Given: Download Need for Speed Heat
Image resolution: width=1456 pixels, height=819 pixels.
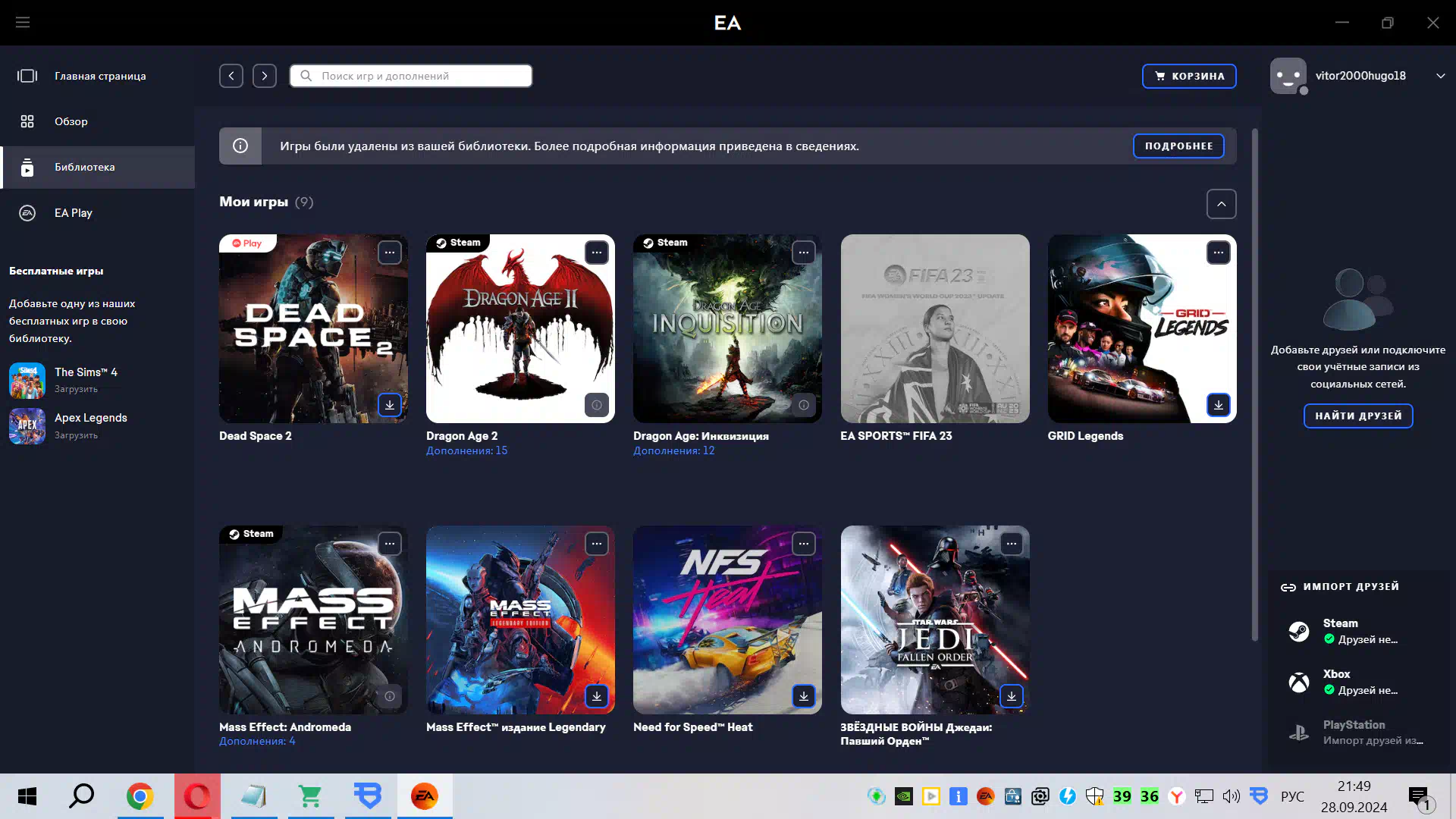Looking at the screenshot, I should coord(804,696).
